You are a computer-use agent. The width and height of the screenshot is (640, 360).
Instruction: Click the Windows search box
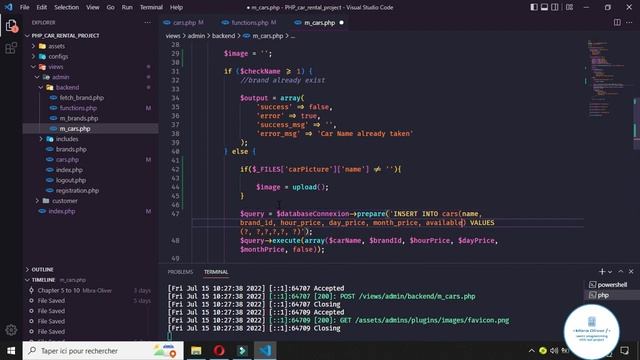(x=103, y=351)
